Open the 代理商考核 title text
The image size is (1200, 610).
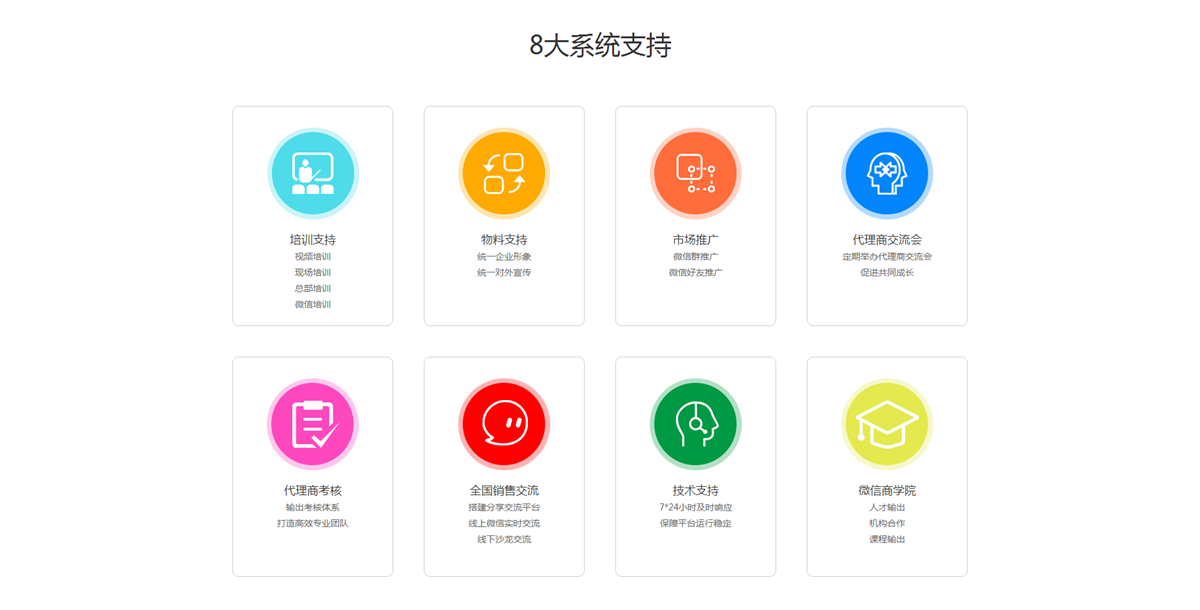313,491
